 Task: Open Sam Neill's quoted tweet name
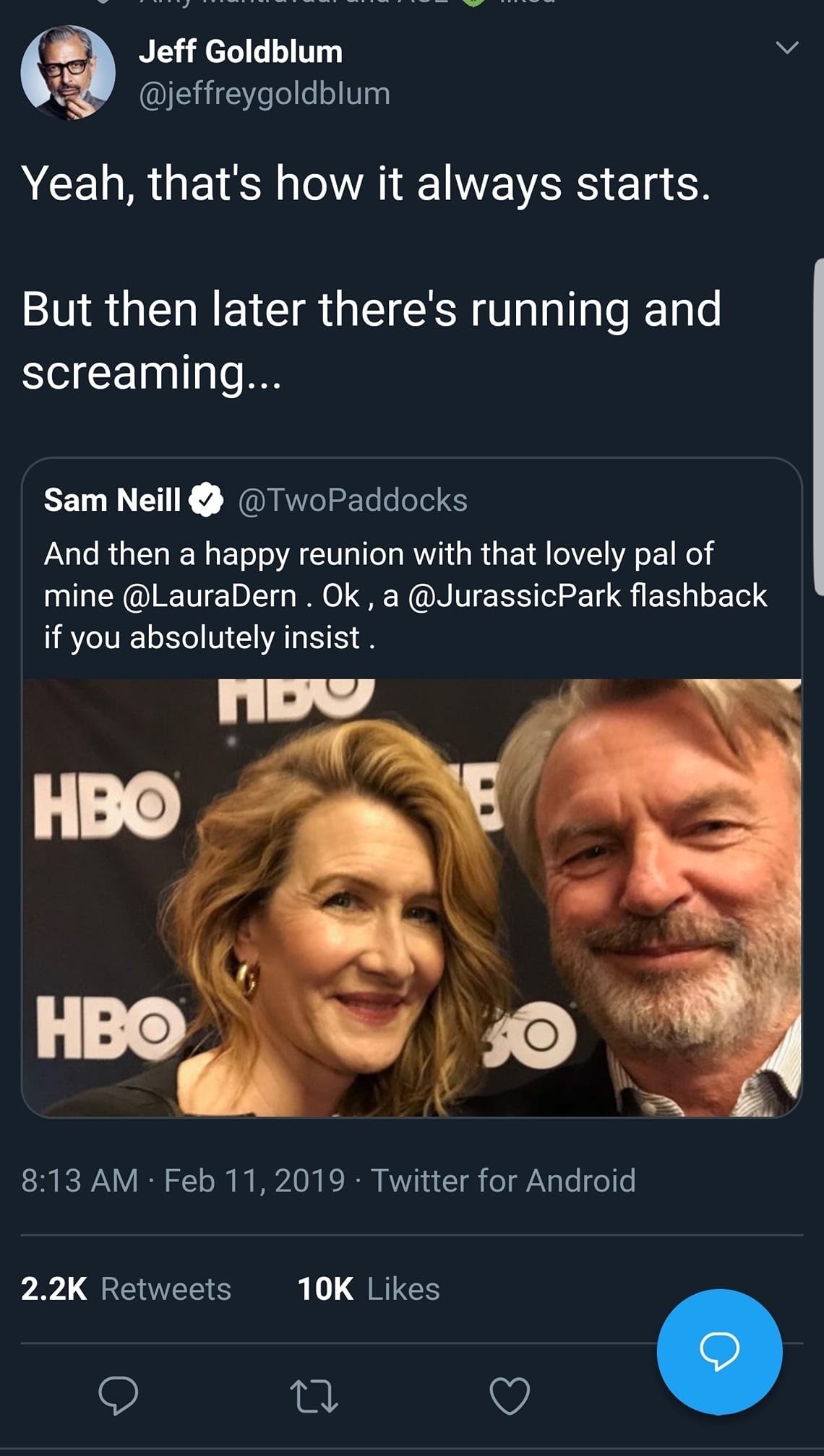112,500
